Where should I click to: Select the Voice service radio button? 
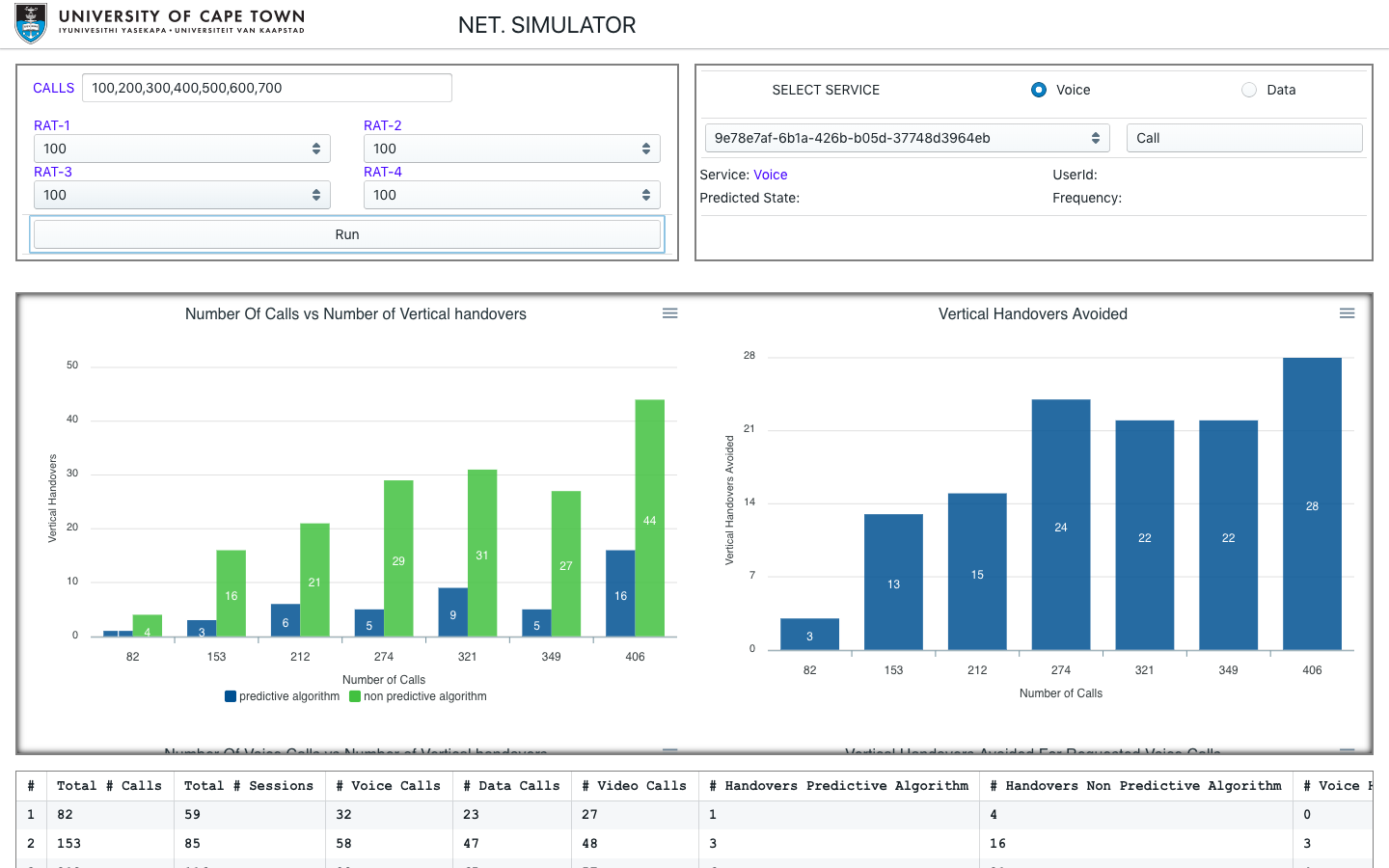point(1039,90)
